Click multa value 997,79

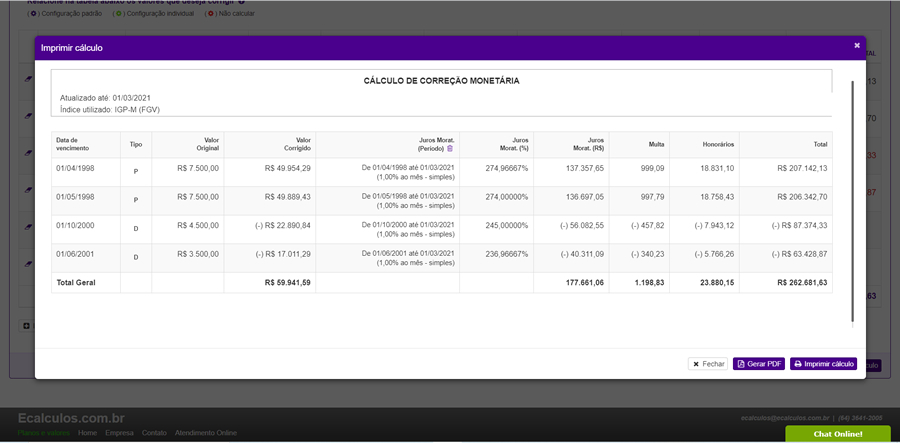click(x=653, y=196)
